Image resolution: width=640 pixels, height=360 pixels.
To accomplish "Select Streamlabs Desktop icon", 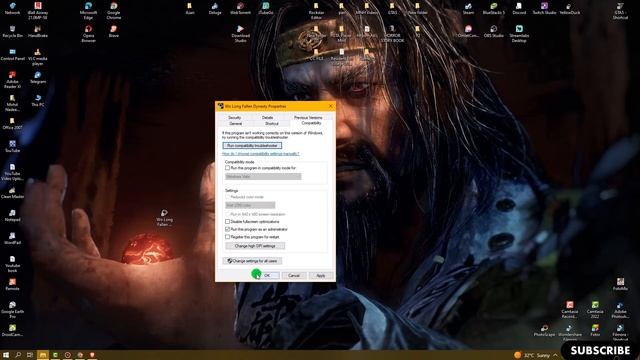I will (x=519, y=34).
